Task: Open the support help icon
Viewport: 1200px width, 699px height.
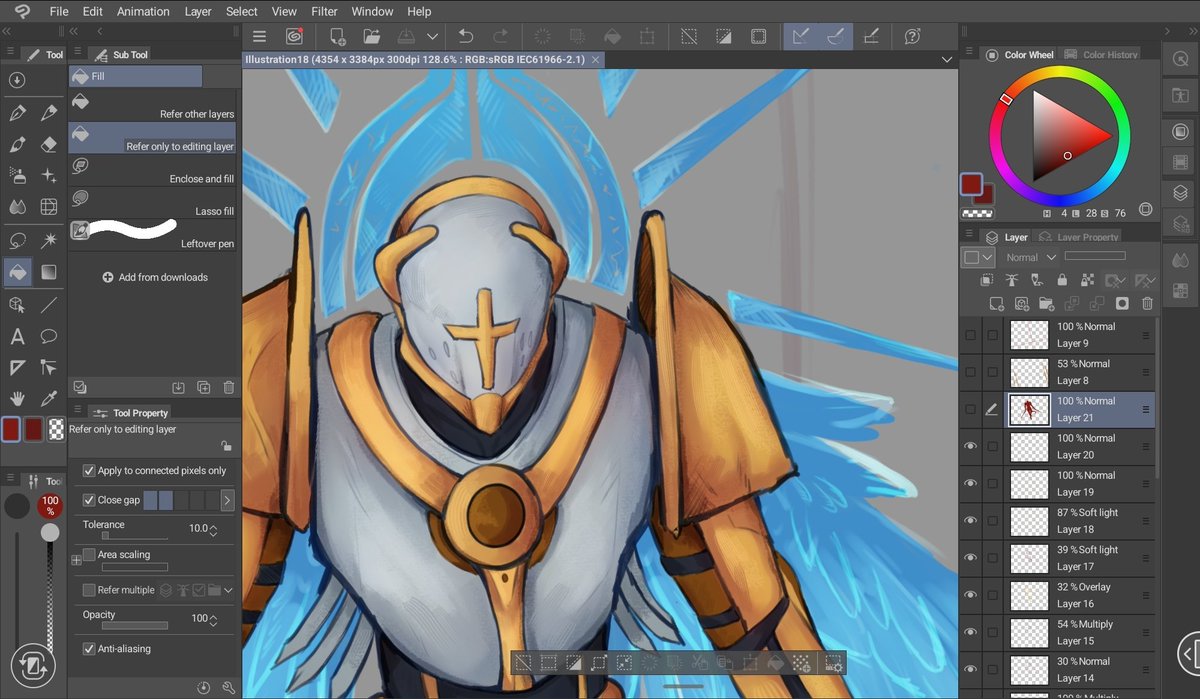Action: point(912,36)
